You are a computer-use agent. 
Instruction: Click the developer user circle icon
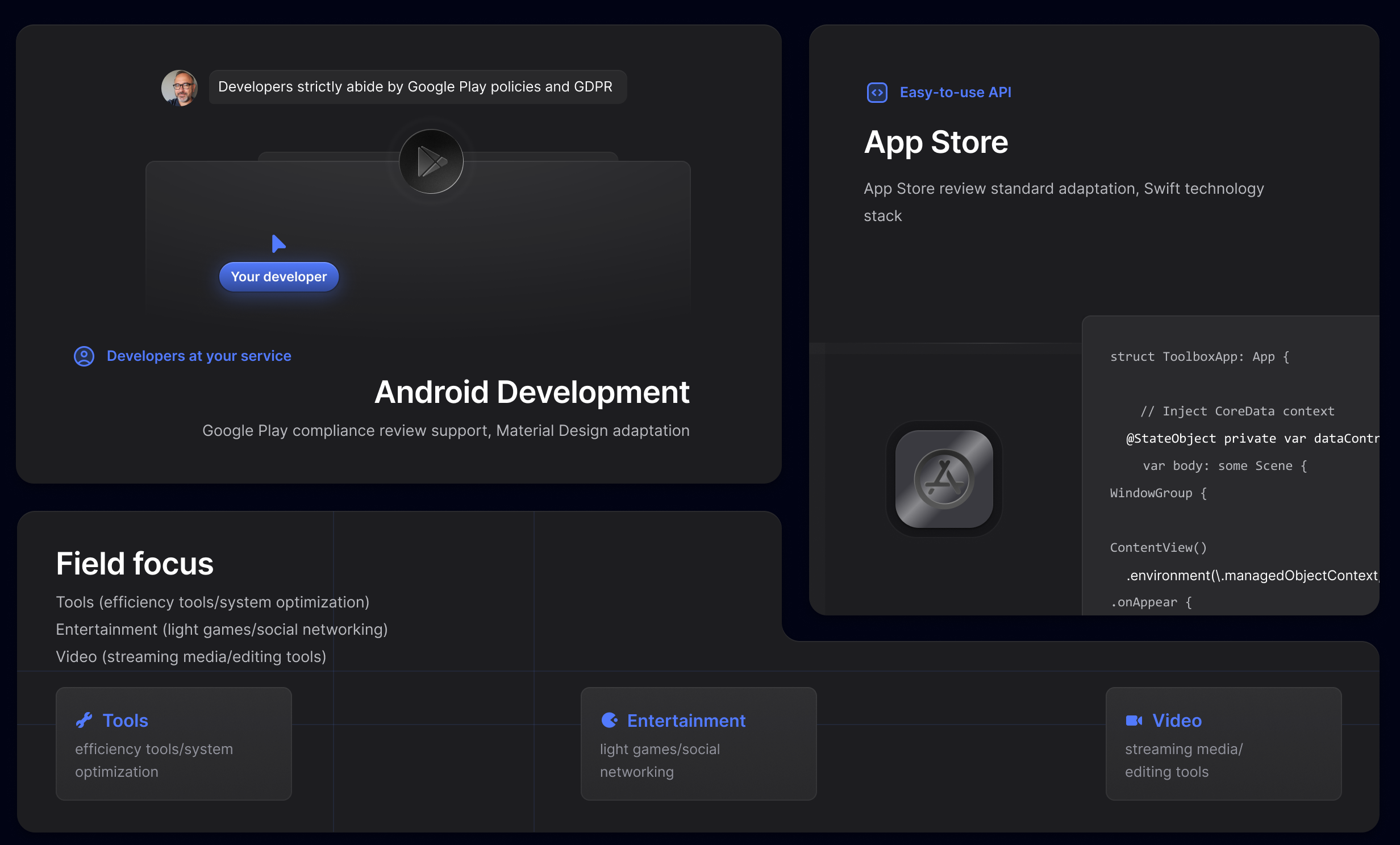coord(84,356)
